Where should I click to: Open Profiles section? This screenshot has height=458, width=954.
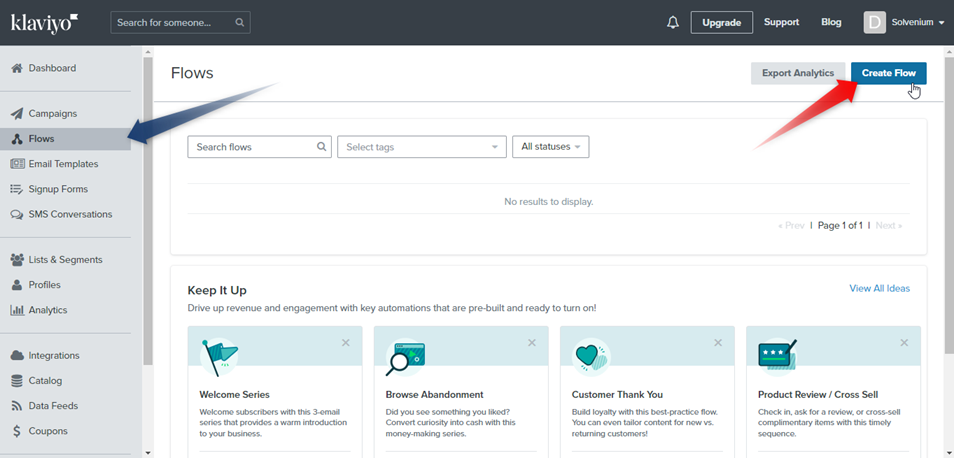point(44,285)
